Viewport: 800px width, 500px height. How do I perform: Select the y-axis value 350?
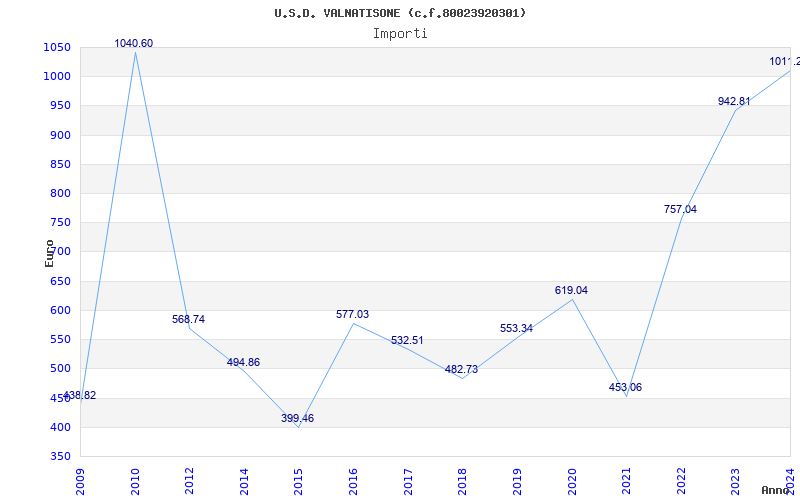point(60,456)
